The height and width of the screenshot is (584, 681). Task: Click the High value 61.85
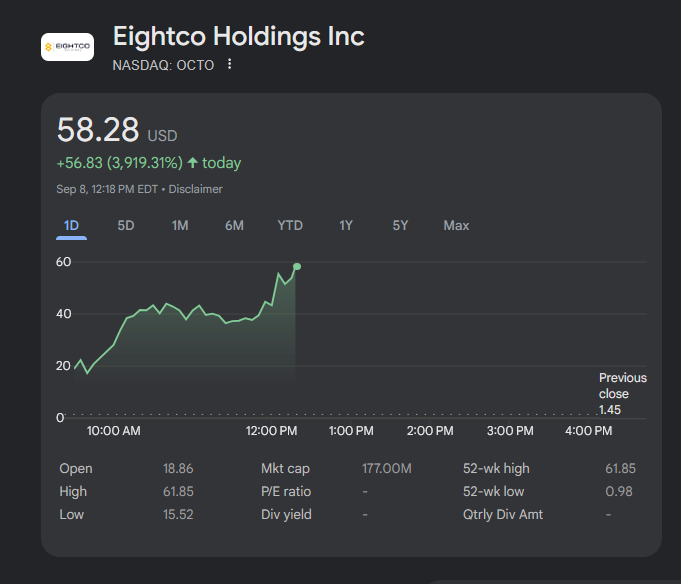click(x=178, y=492)
